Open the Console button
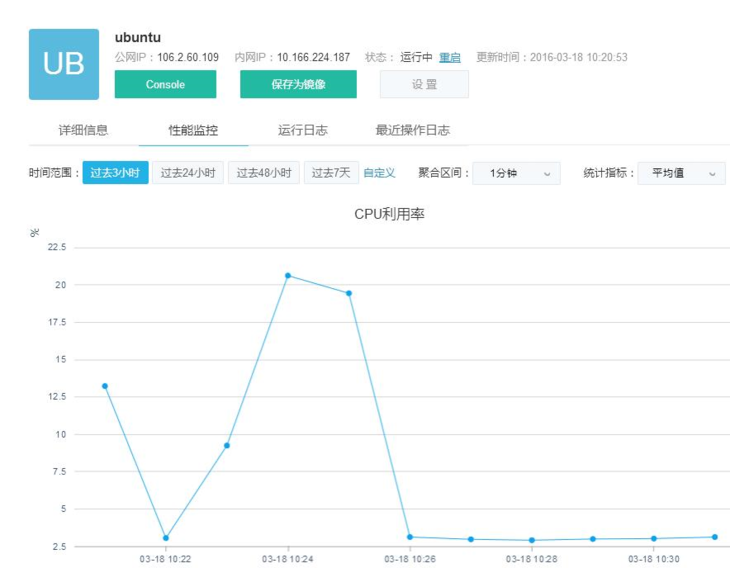 (165, 85)
